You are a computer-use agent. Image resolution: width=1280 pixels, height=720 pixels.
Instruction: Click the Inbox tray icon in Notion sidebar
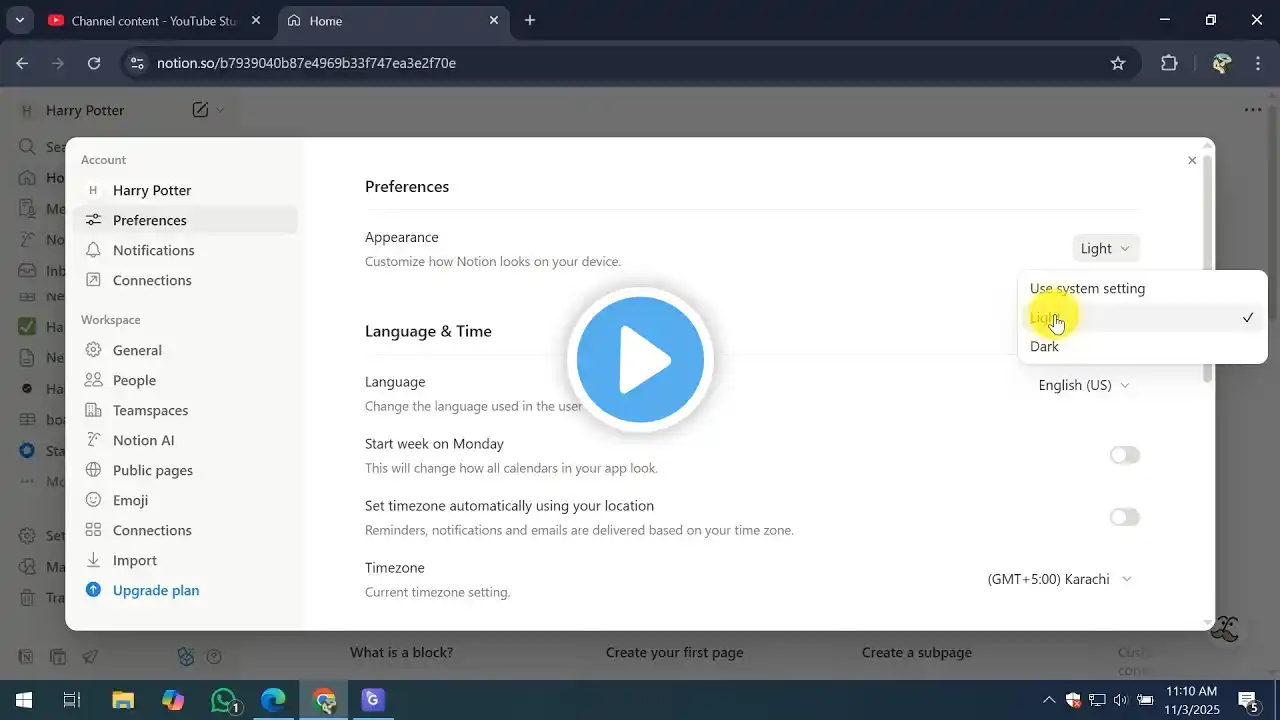coord(27,271)
